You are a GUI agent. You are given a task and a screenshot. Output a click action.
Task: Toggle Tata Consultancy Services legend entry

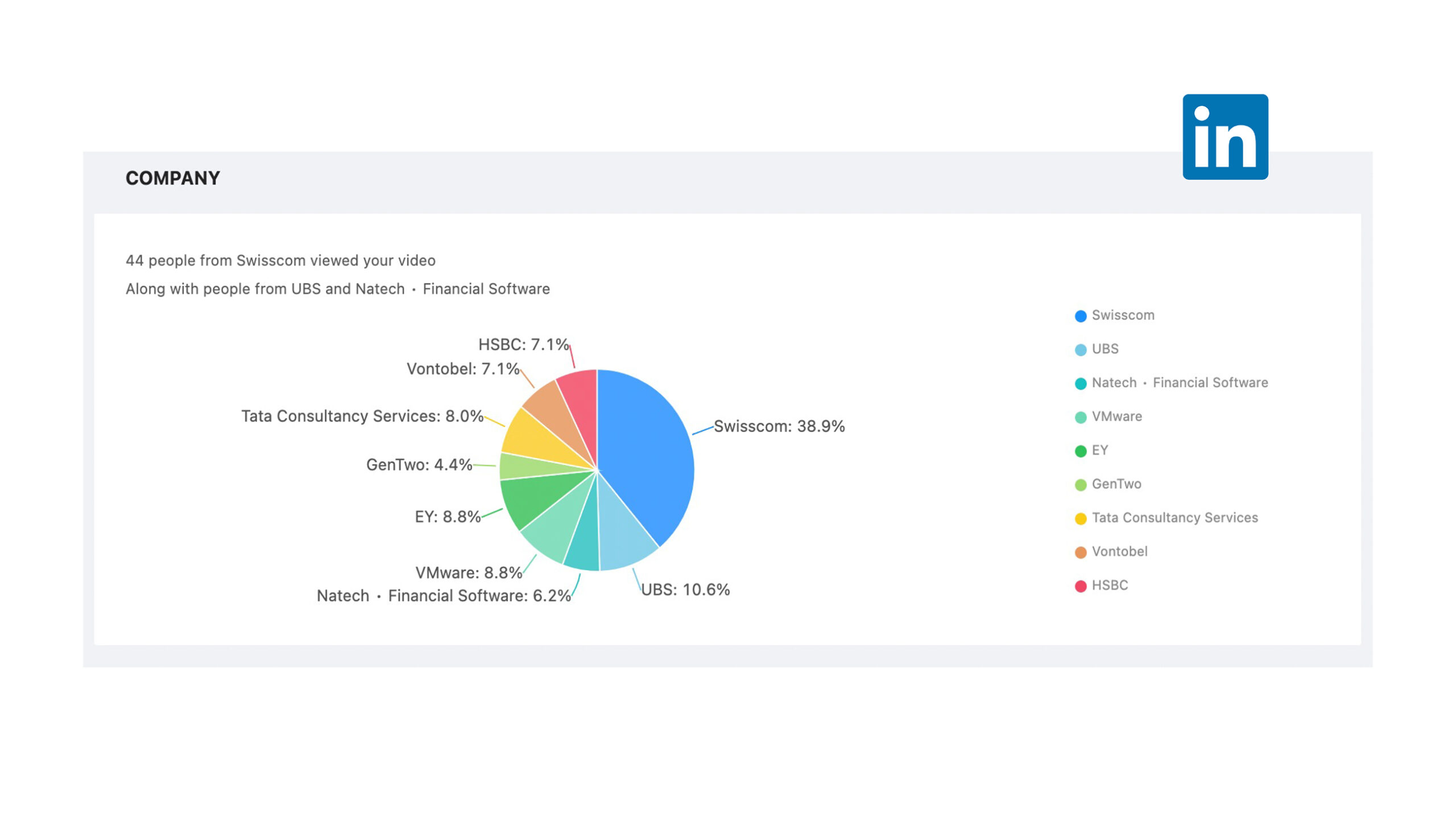click(x=1167, y=518)
